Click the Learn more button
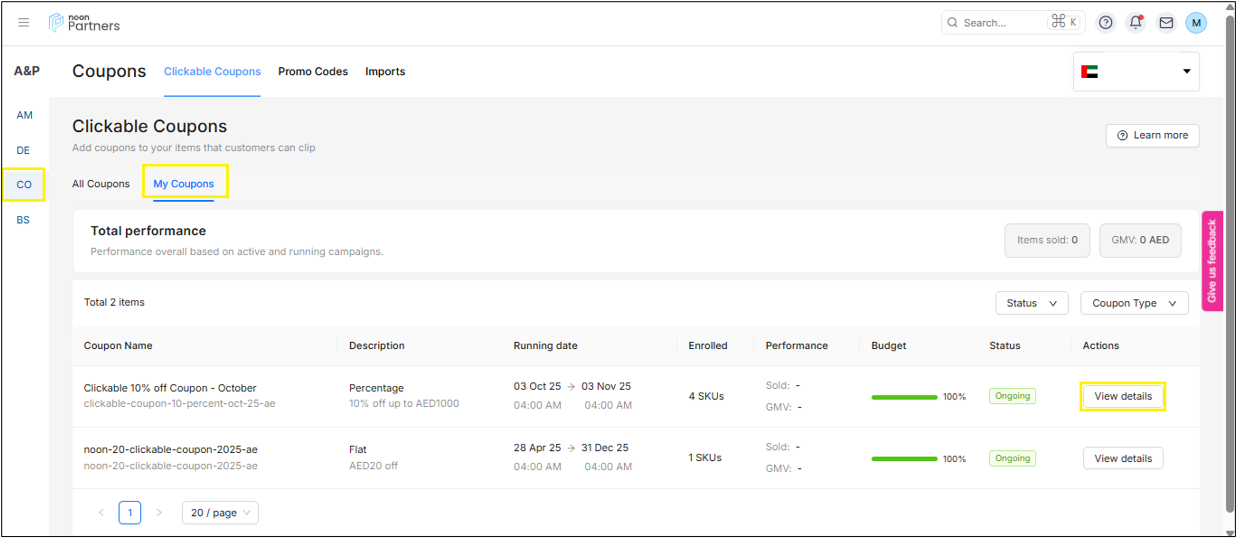1238x540 pixels. (1152, 135)
